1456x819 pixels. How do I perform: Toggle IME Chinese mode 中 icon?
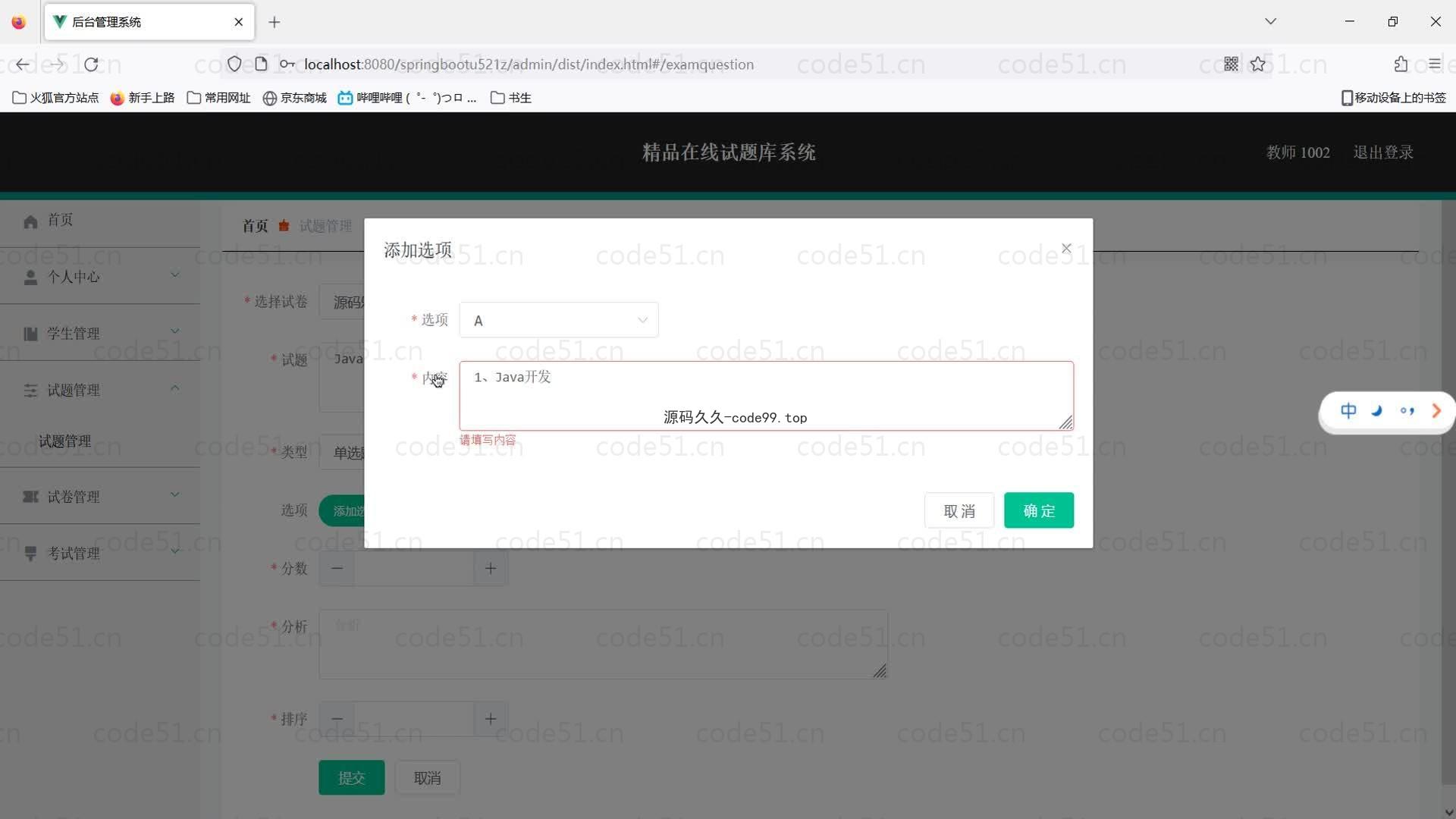click(1348, 411)
